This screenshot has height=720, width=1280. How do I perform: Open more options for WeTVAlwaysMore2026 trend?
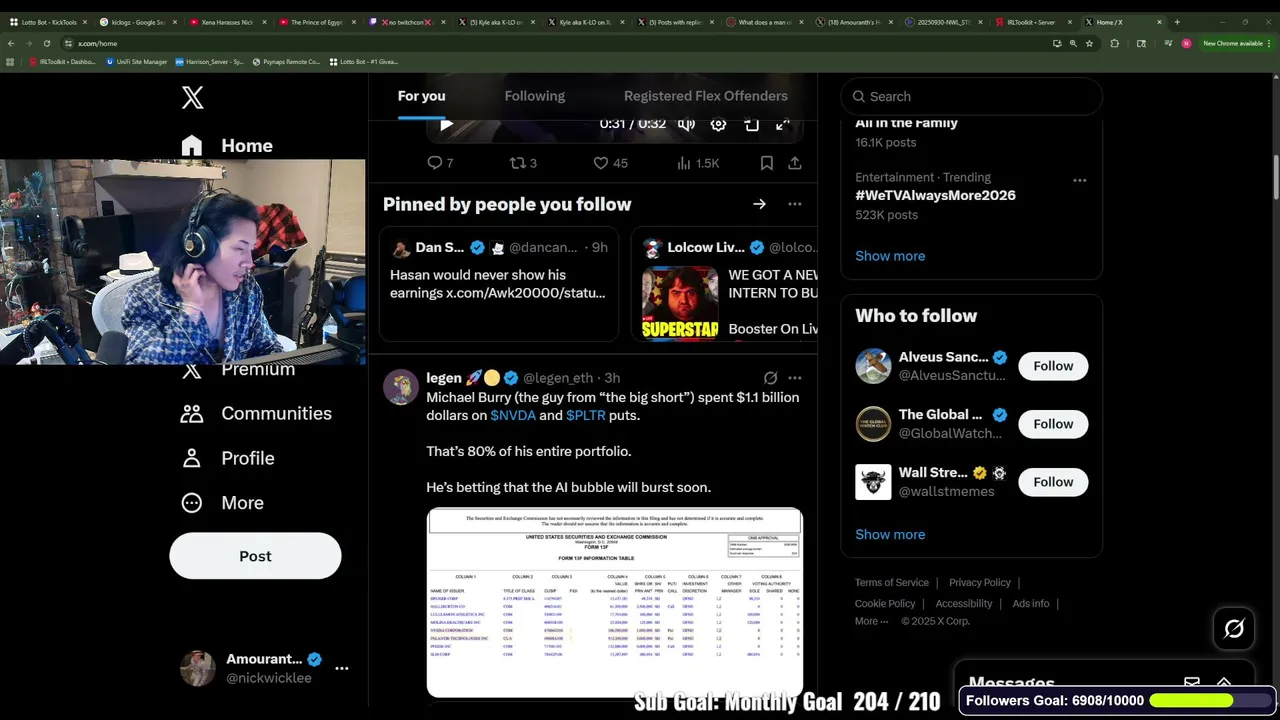pyautogui.click(x=1079, y=180)
